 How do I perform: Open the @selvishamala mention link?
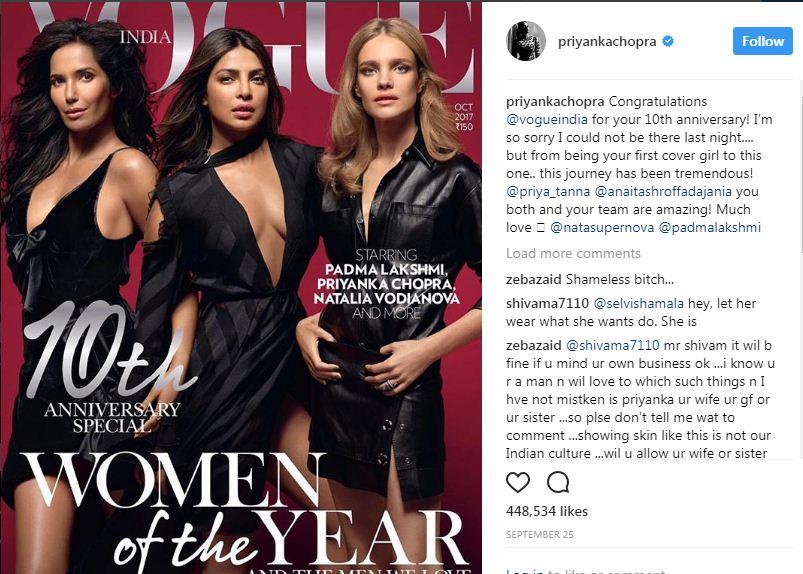[639, 304]
